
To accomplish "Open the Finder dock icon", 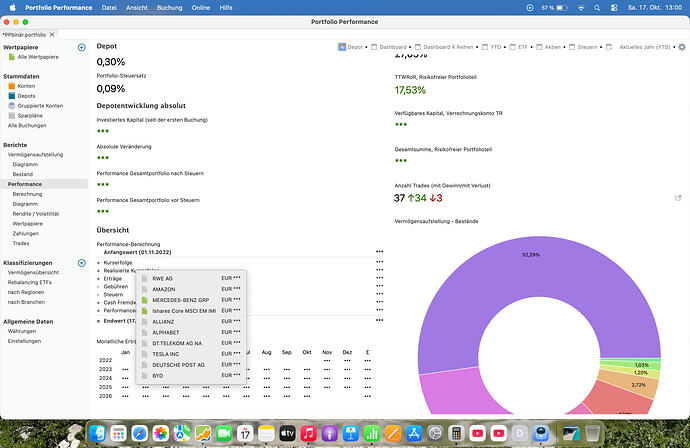I will tap(97, 433).
